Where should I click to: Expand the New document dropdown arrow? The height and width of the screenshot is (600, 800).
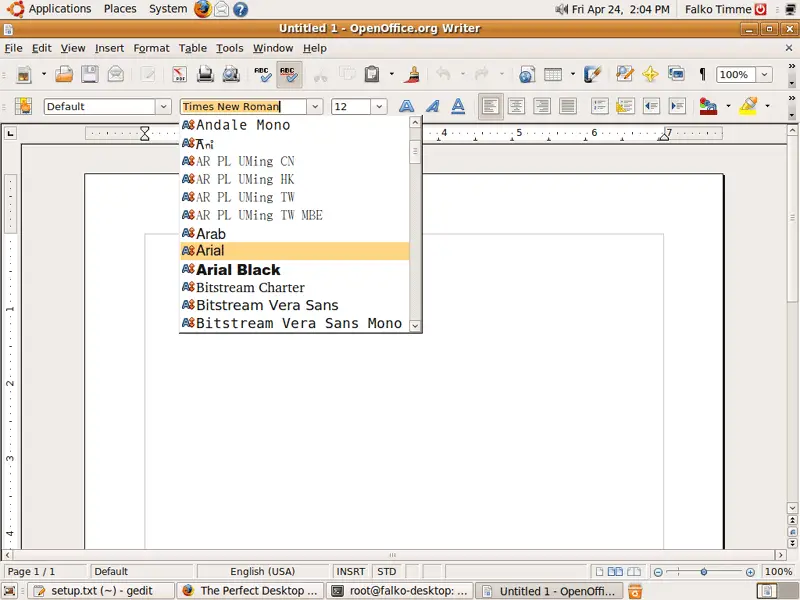coord(44,74)
